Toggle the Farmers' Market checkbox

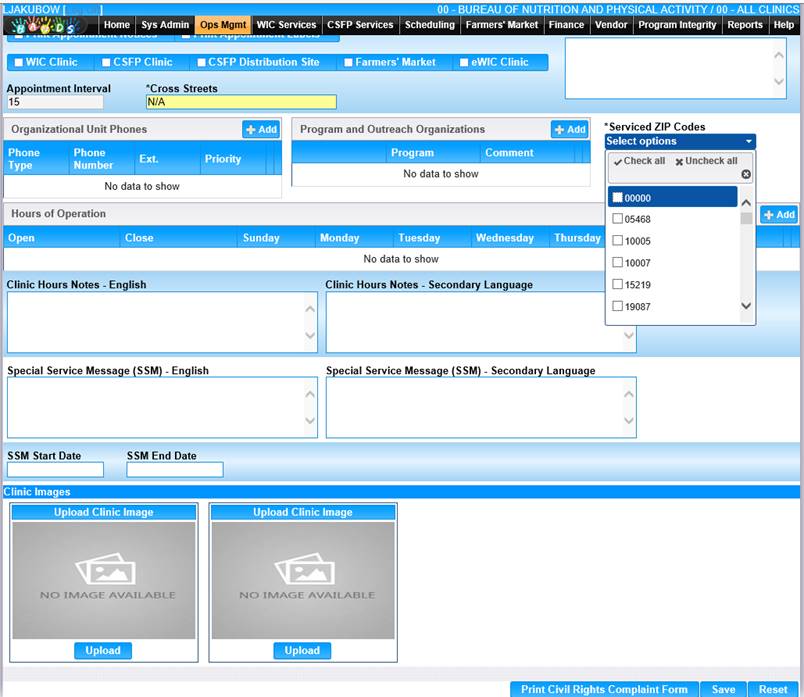pos(348,62)
